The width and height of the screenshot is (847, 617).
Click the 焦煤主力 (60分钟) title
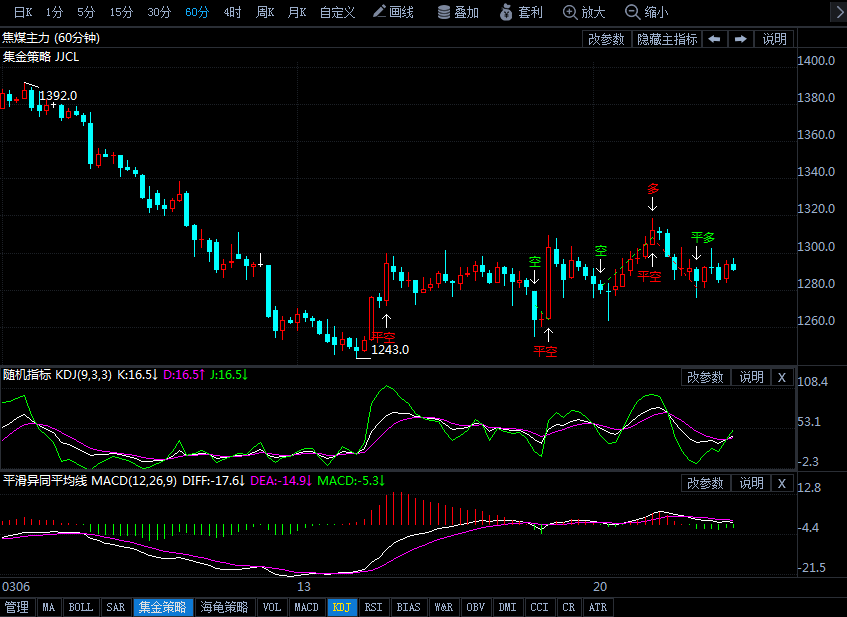click(51, 38)
